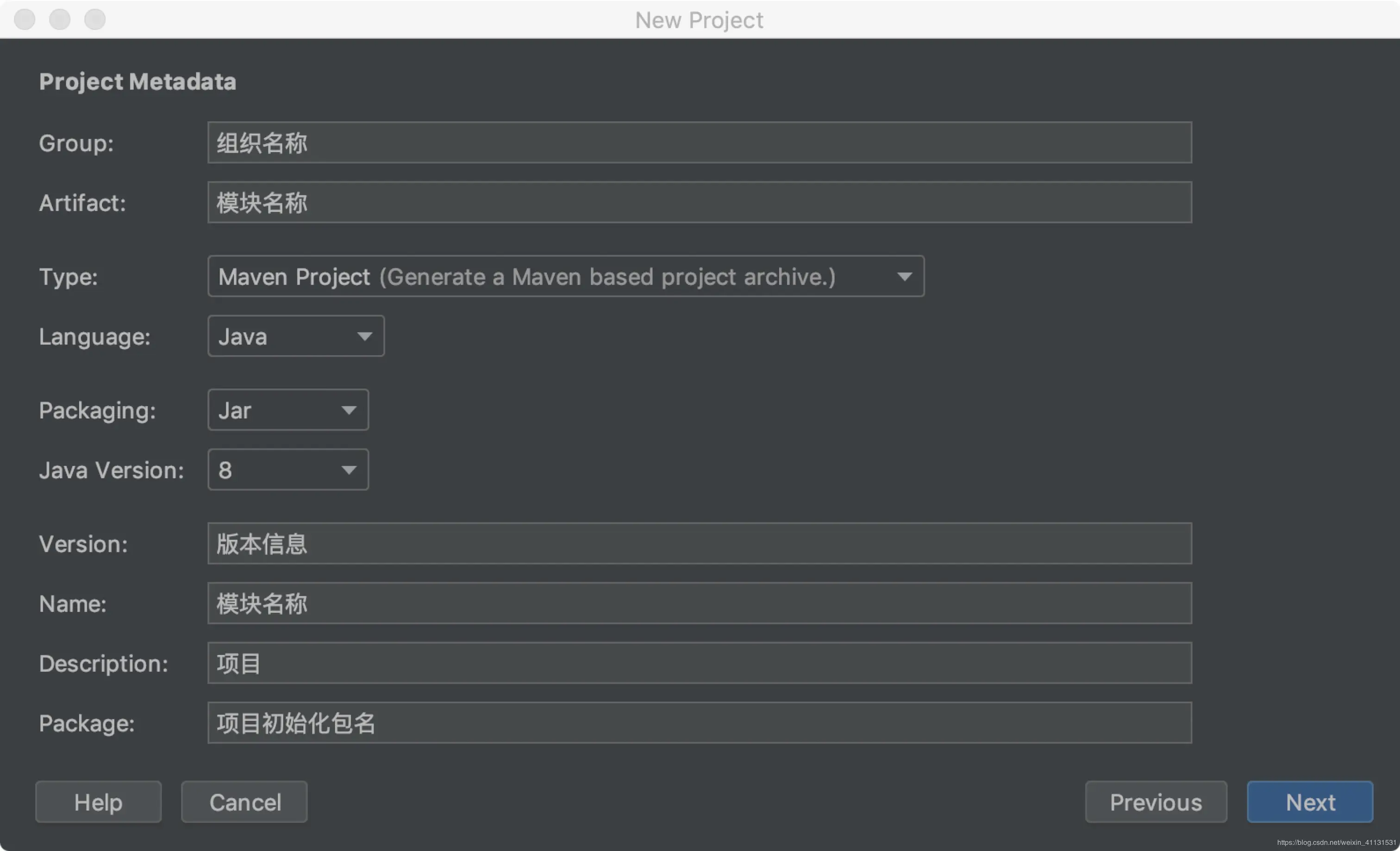
Task: Click the arrow icon of Type combo box
Action: [x=905, y=277]
